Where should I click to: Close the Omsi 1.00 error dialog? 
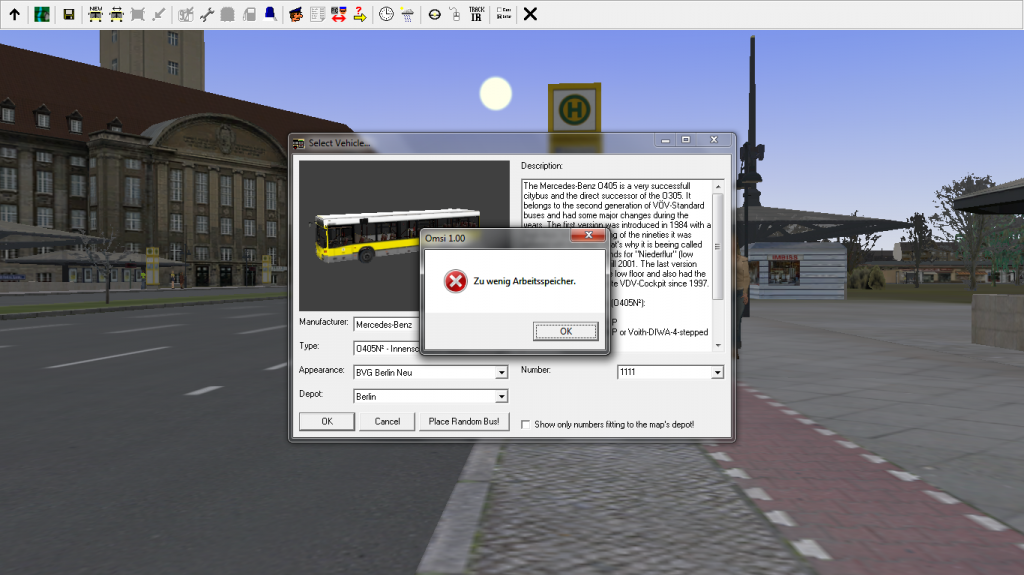(x=588, y=235)
